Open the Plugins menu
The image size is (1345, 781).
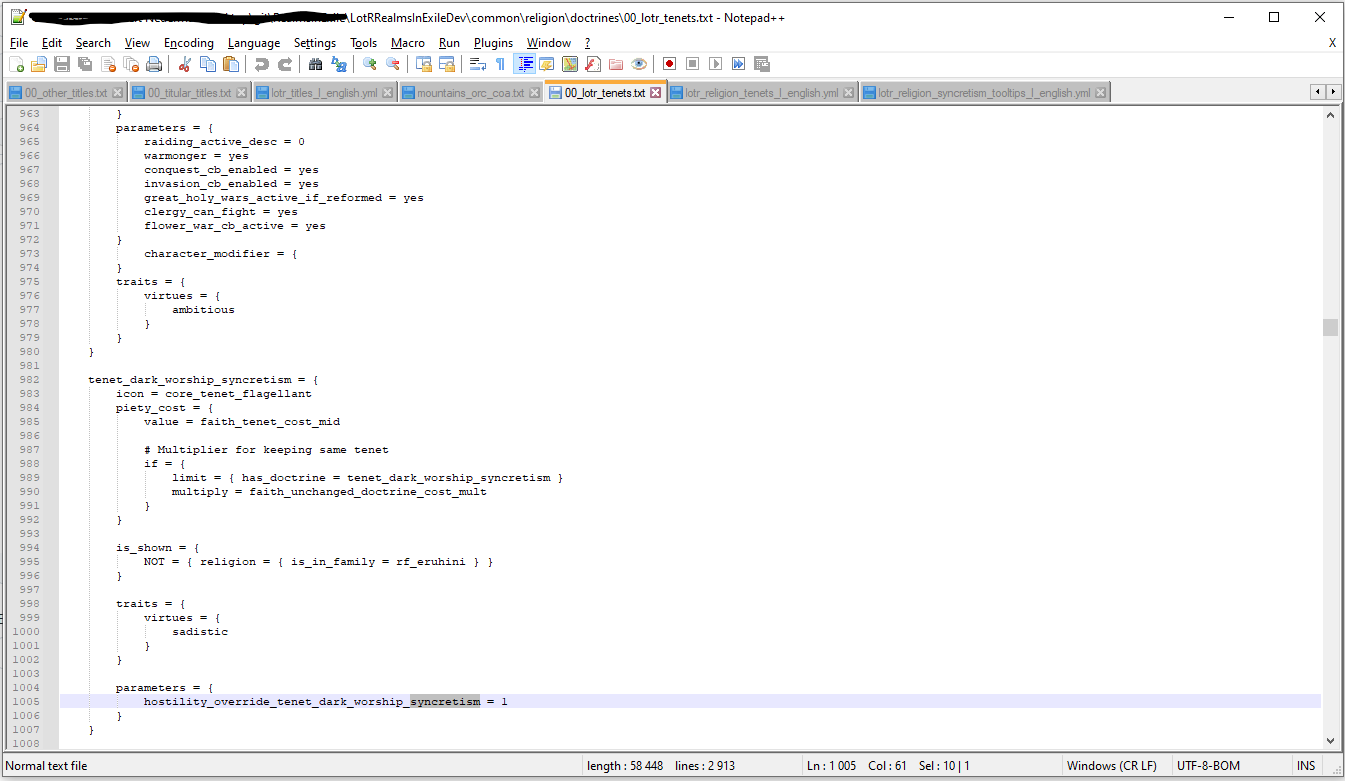[x=493, y=43]
